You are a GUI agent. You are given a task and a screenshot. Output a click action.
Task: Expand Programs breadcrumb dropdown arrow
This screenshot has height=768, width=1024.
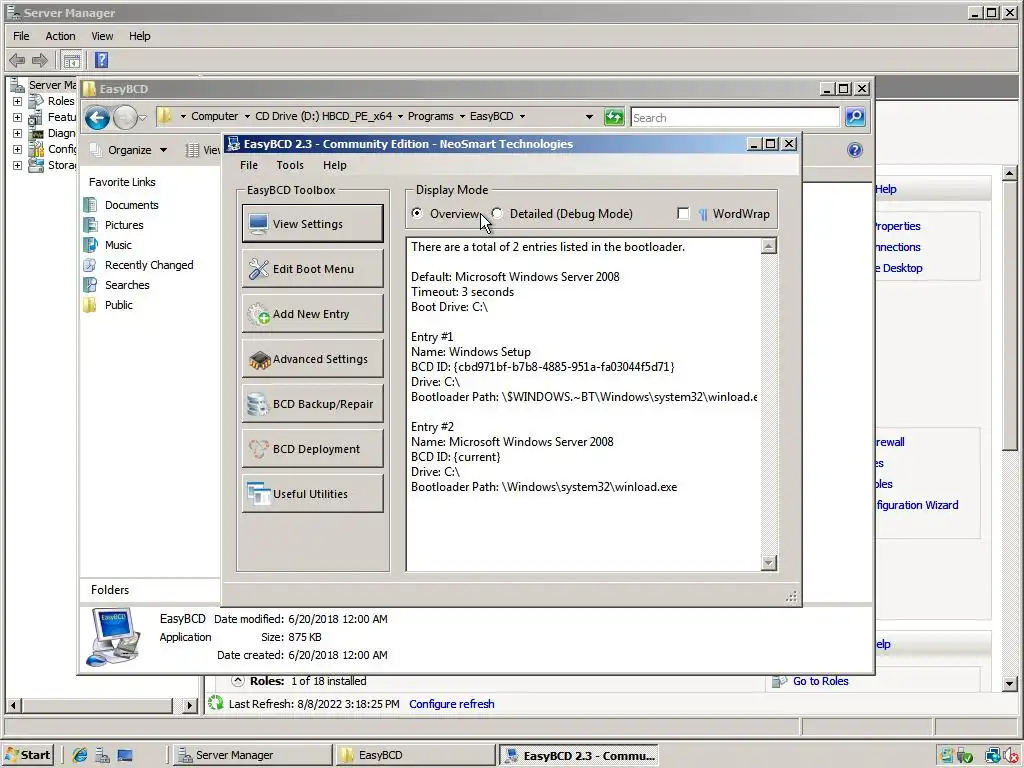point(462,116)
